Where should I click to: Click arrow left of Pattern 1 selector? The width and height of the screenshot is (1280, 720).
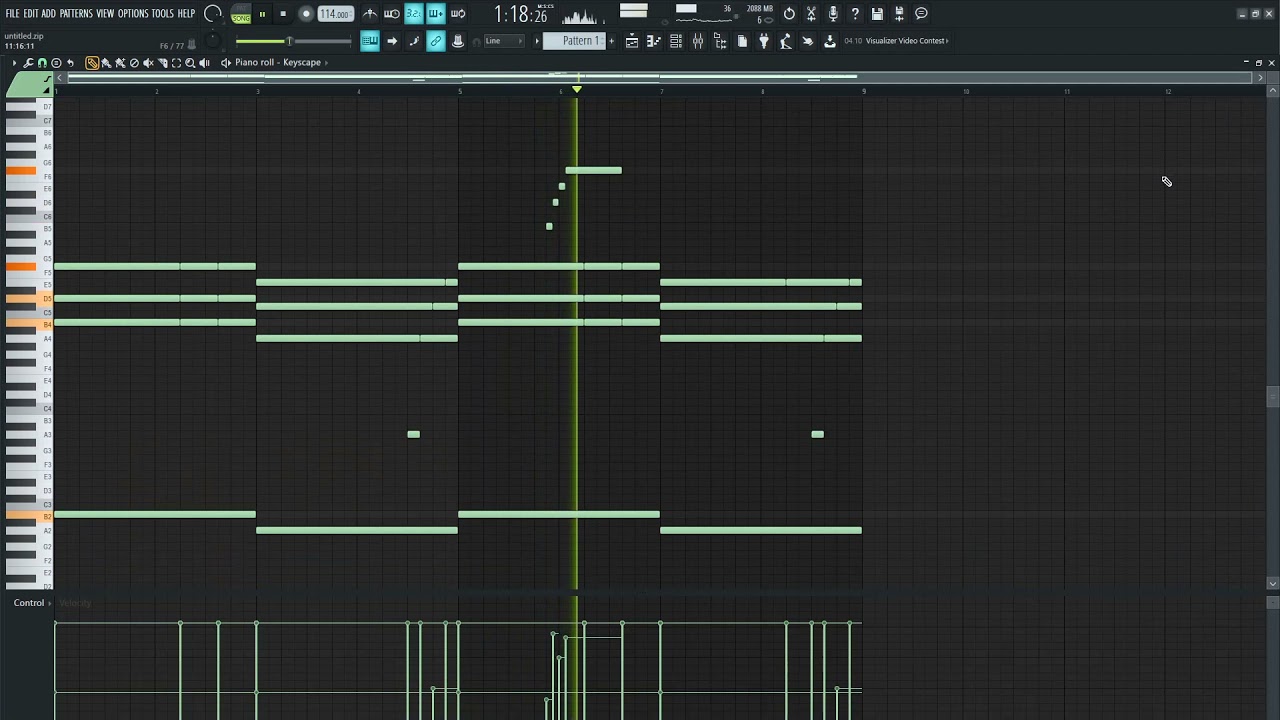coord(537,41)
